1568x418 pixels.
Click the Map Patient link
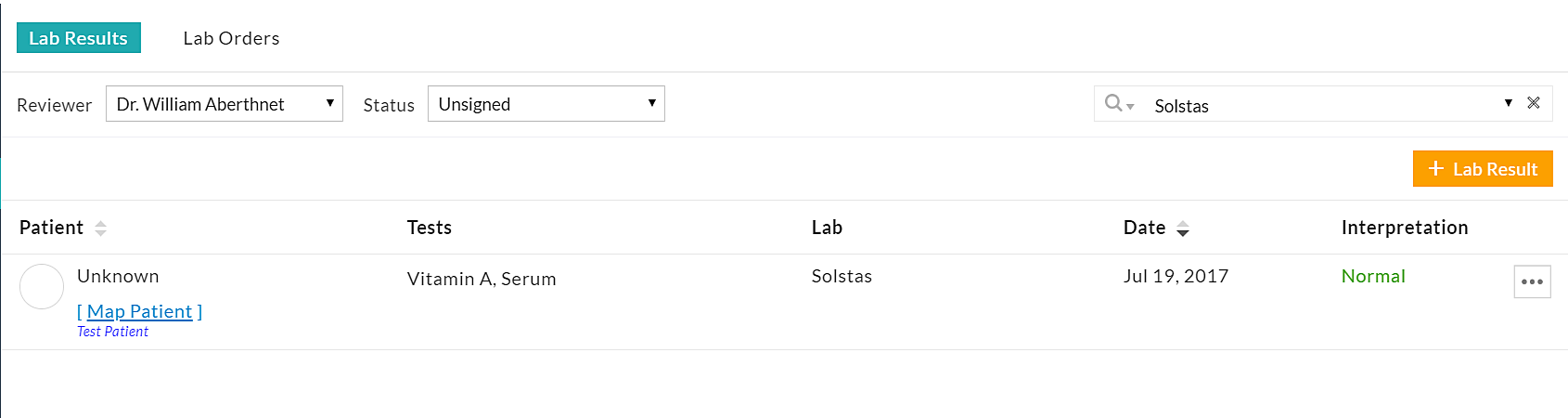[x=139, y=311]
